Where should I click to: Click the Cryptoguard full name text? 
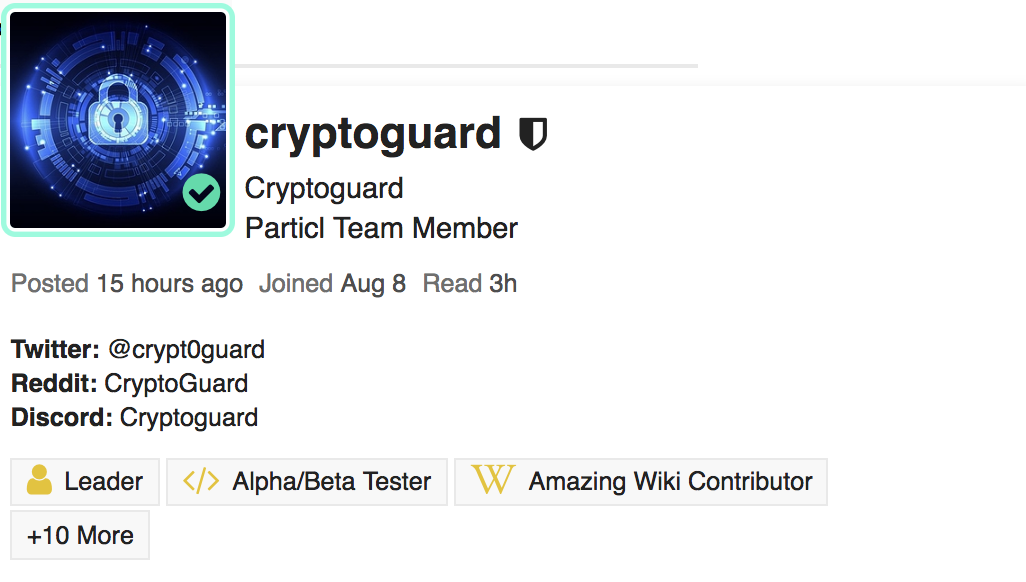click(x=324, y=188)
